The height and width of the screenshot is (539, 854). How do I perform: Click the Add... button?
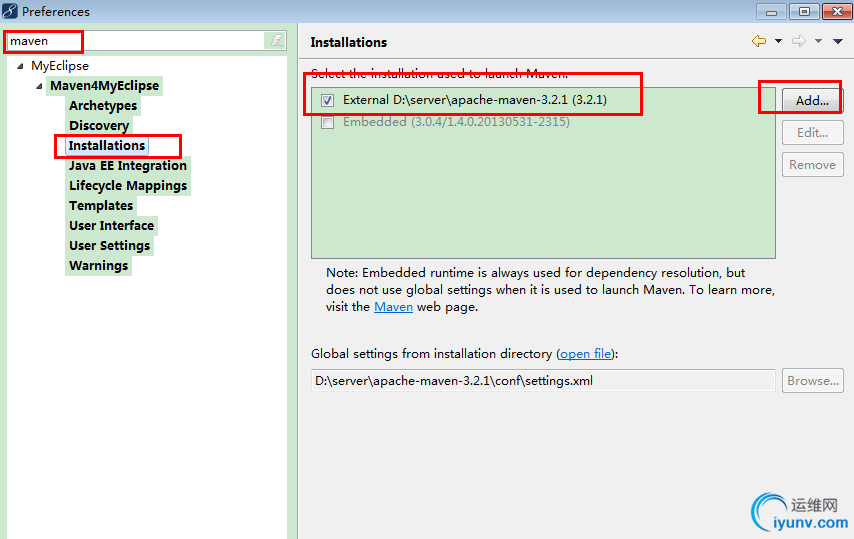click(x=812, y=100)
